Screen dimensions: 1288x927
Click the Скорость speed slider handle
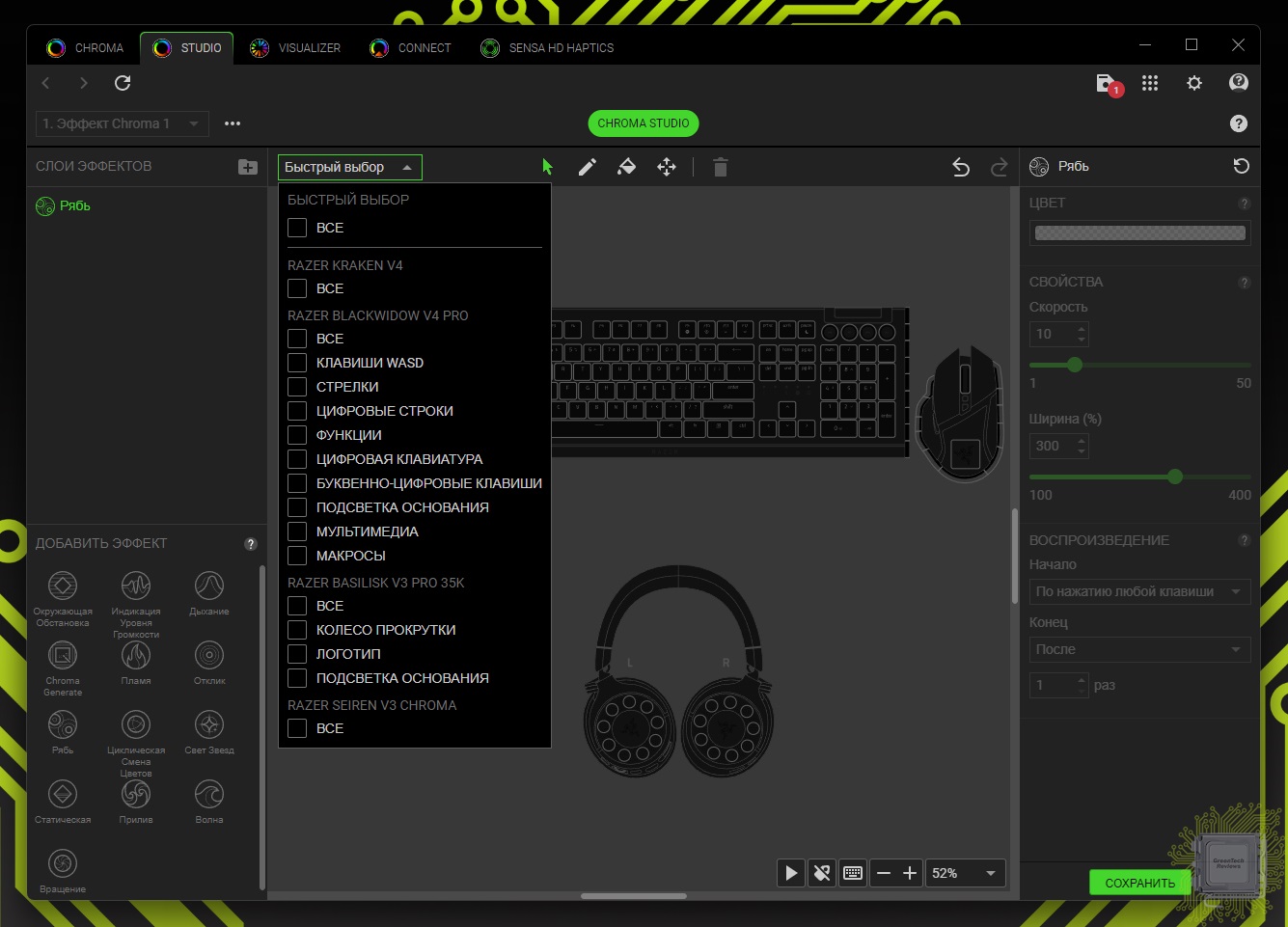click(x=1075, y=365)
